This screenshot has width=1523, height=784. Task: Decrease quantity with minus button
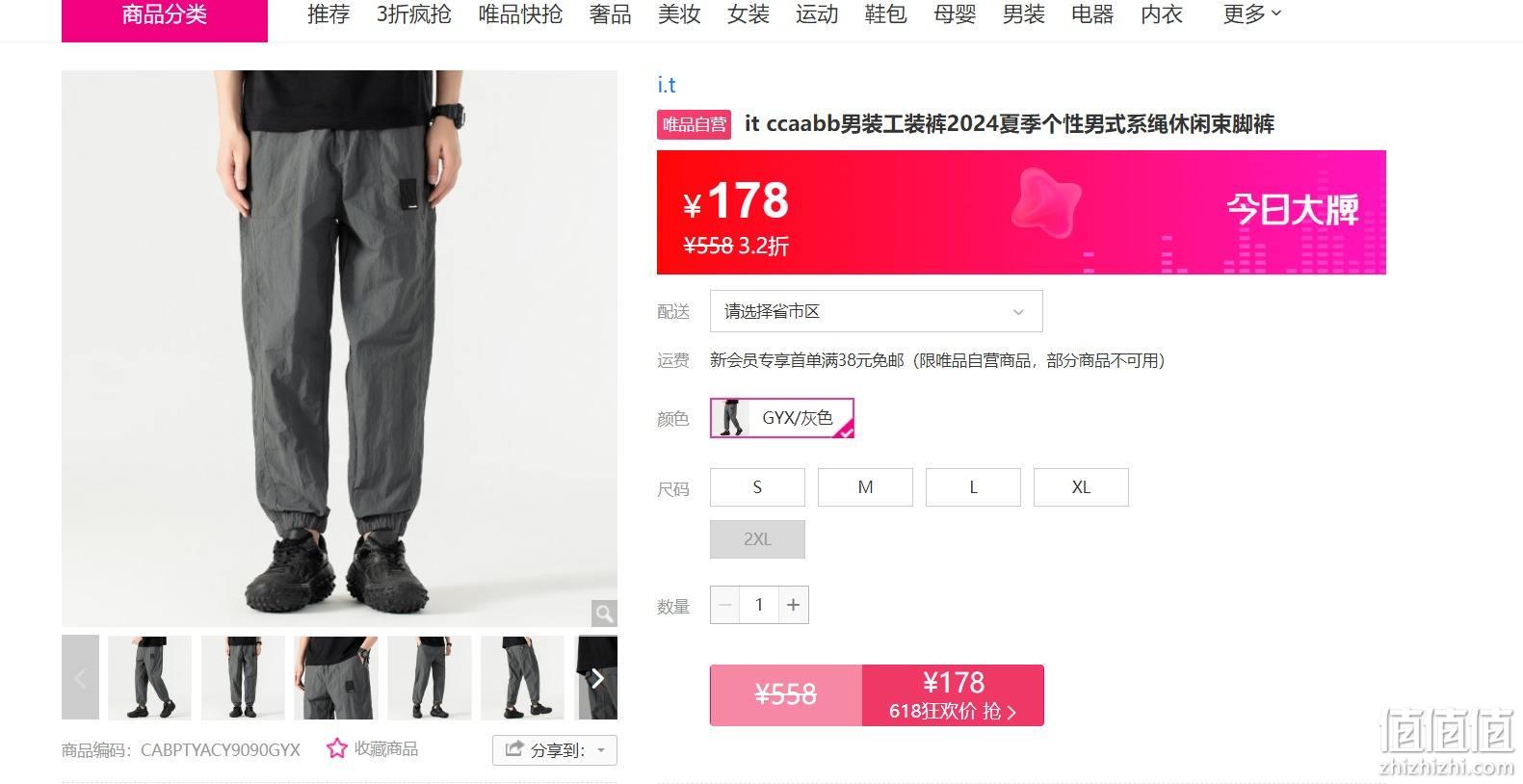[x=726, y=605]
